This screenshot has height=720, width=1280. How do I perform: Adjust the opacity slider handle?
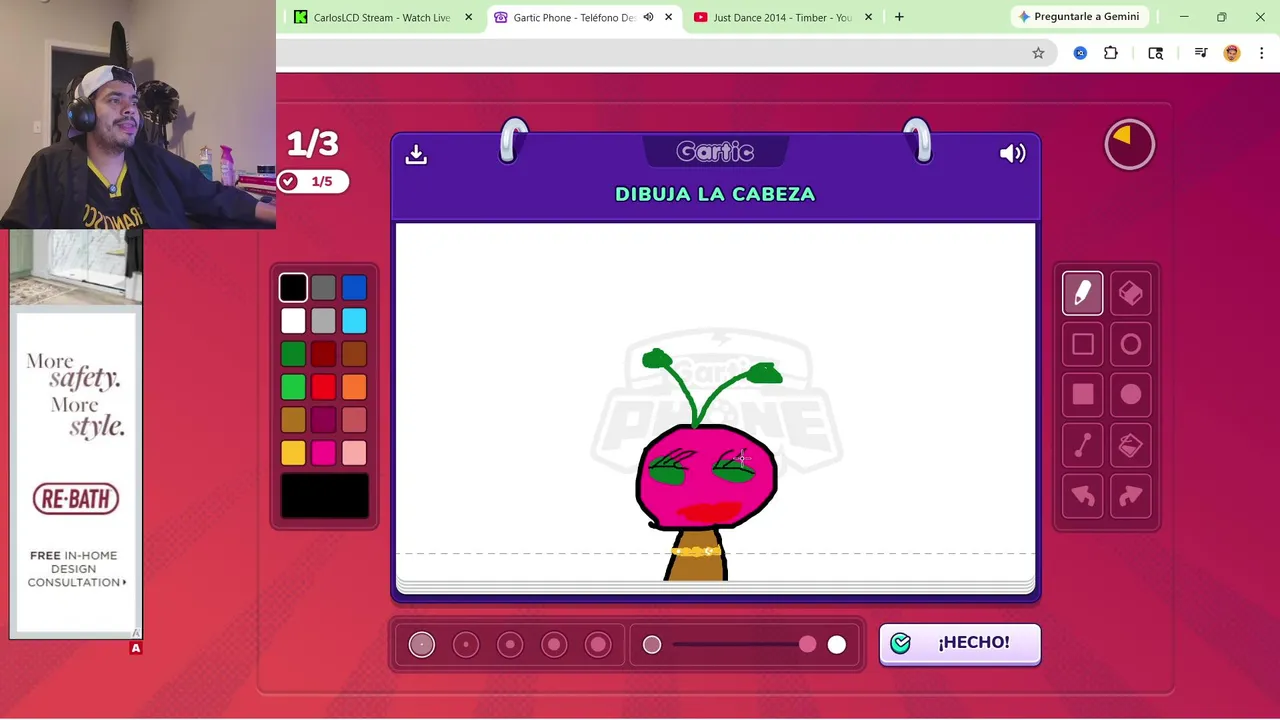[807, 645]
